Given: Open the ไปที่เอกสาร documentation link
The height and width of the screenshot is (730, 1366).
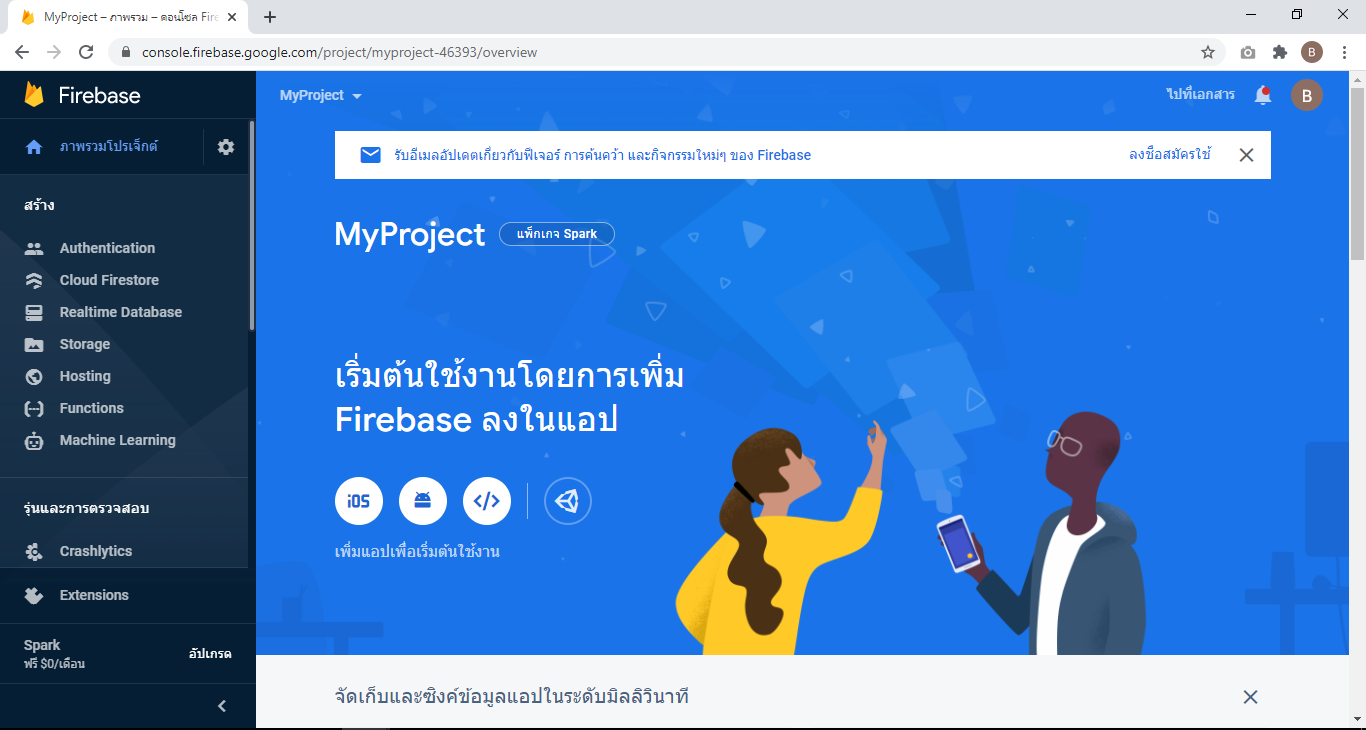Looking at the screenshot, I should point(1201,95).
